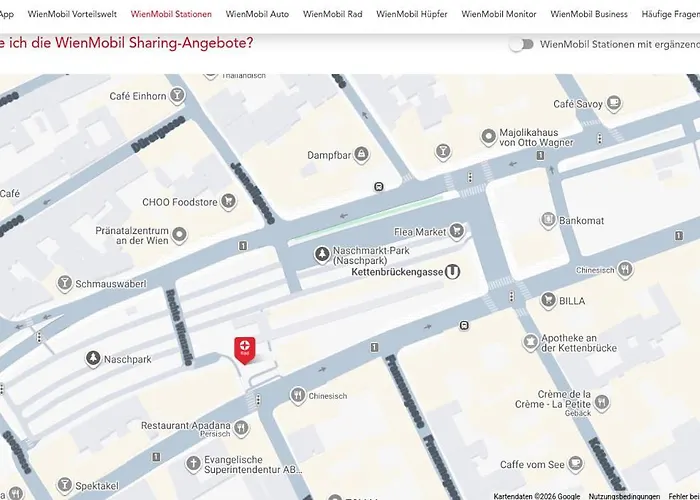Select Spektakel bar pin
Screen dimensions: 700x500
pyautogui.click(x=65, y=485)
